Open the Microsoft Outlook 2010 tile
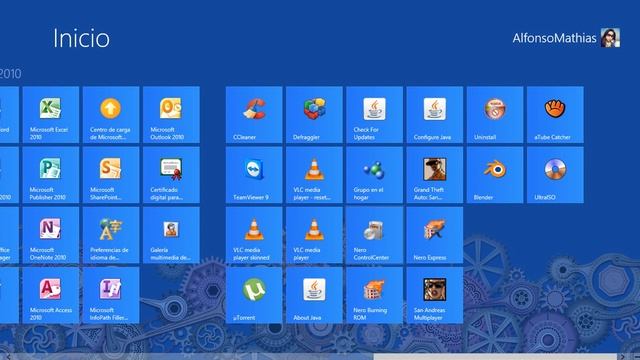This screenshot has width=640, height=360. 171,115
